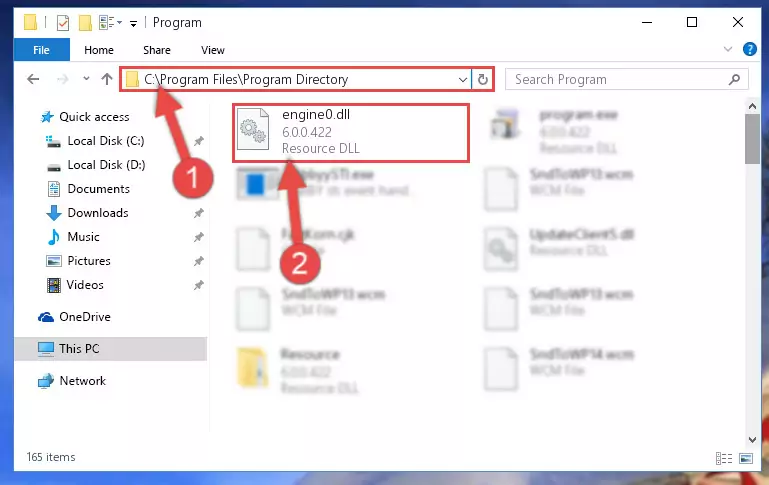The height and width of the screenshot is (485, 769).
Task: Click the Search Program box
Action: tap(626, 79)
